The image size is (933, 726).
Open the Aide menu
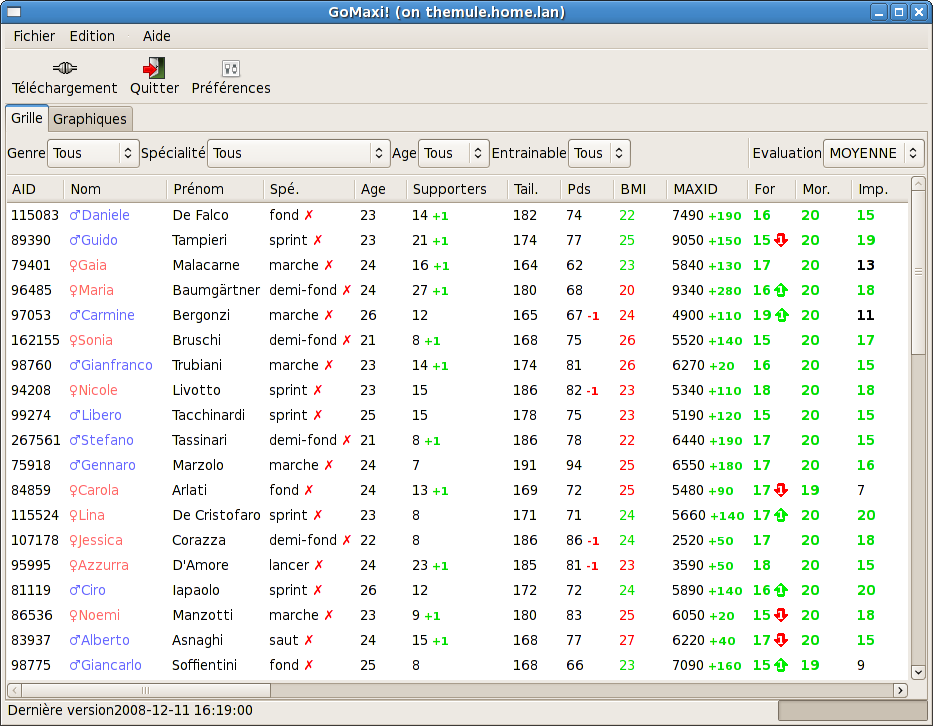[156, 36]
